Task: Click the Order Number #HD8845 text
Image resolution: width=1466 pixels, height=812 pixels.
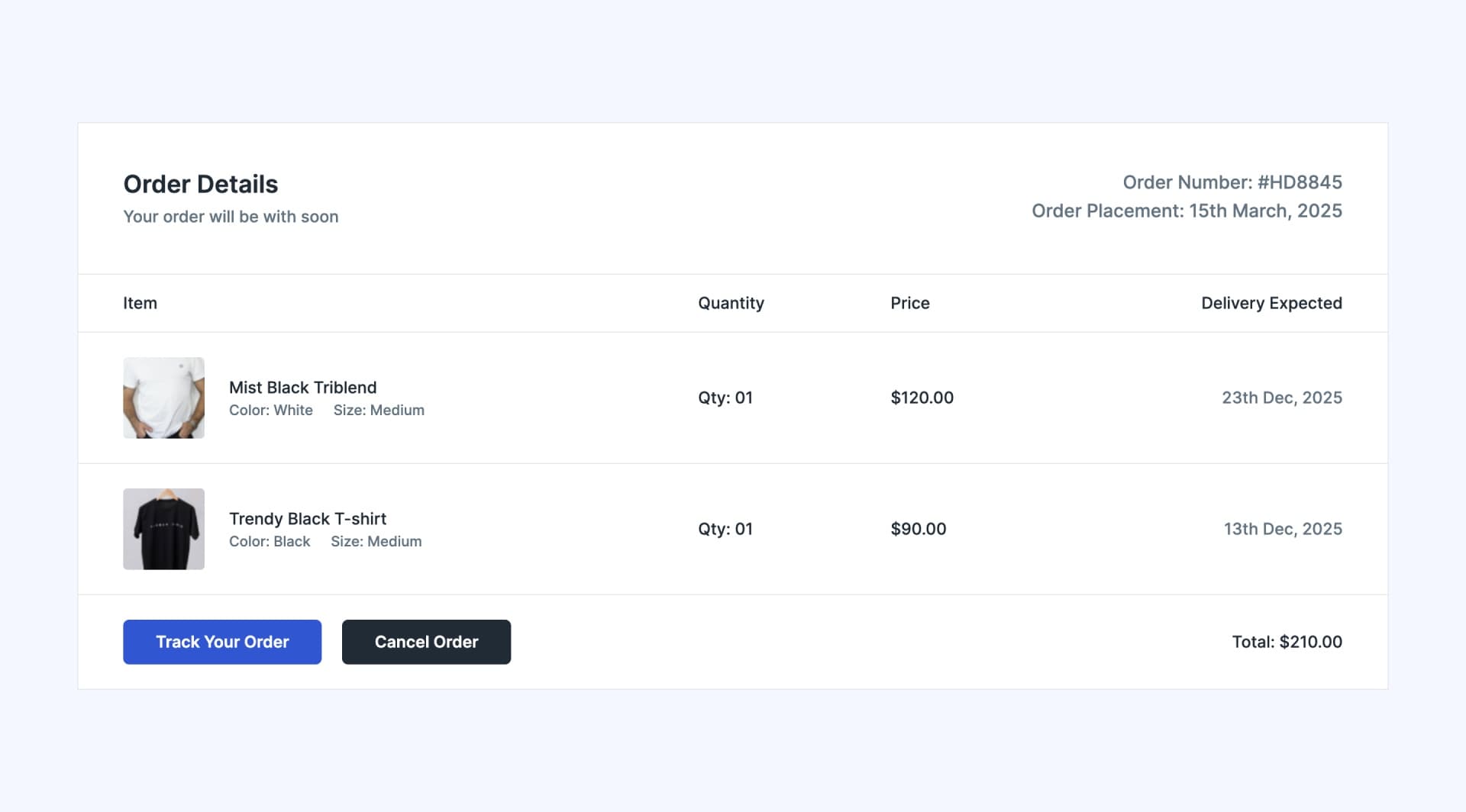Action: click(1232, 182)
